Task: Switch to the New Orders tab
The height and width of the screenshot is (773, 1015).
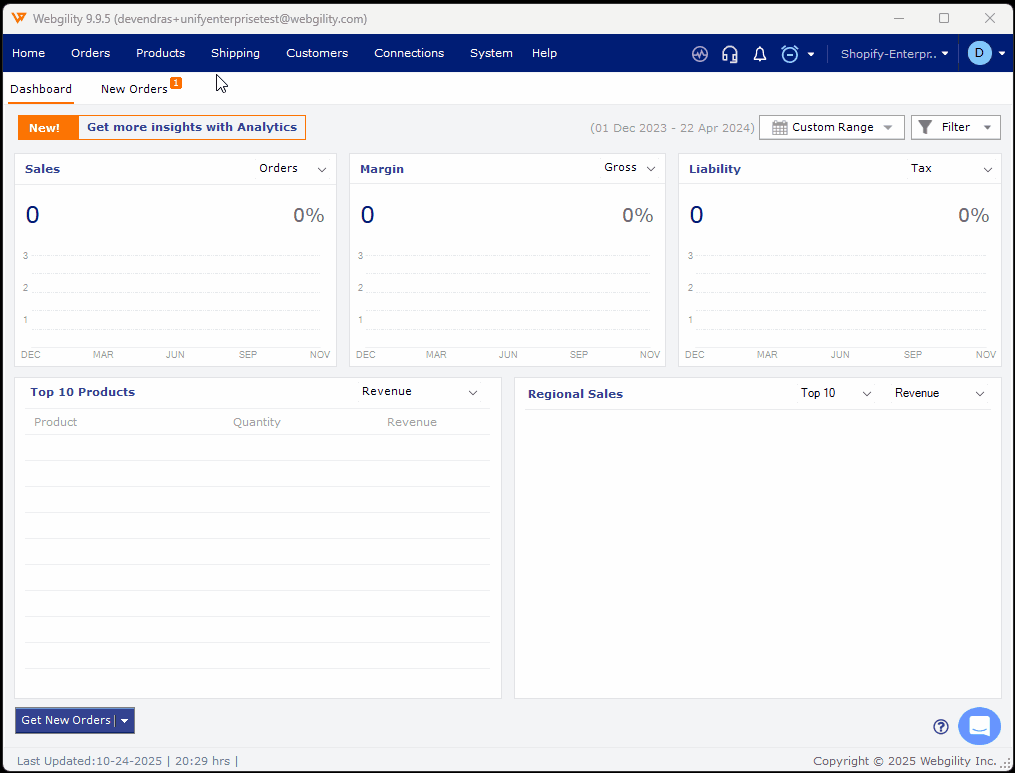Action: (134, 89)
